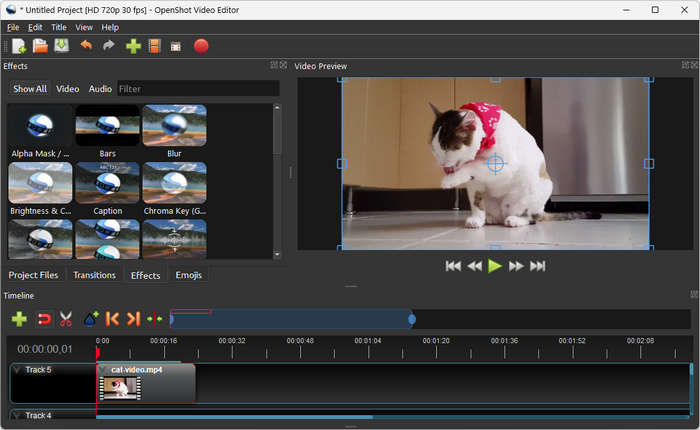Viewport: 700px width, 430px height.
Task: Import files with the green plus icon
Action: coord(133,46)
